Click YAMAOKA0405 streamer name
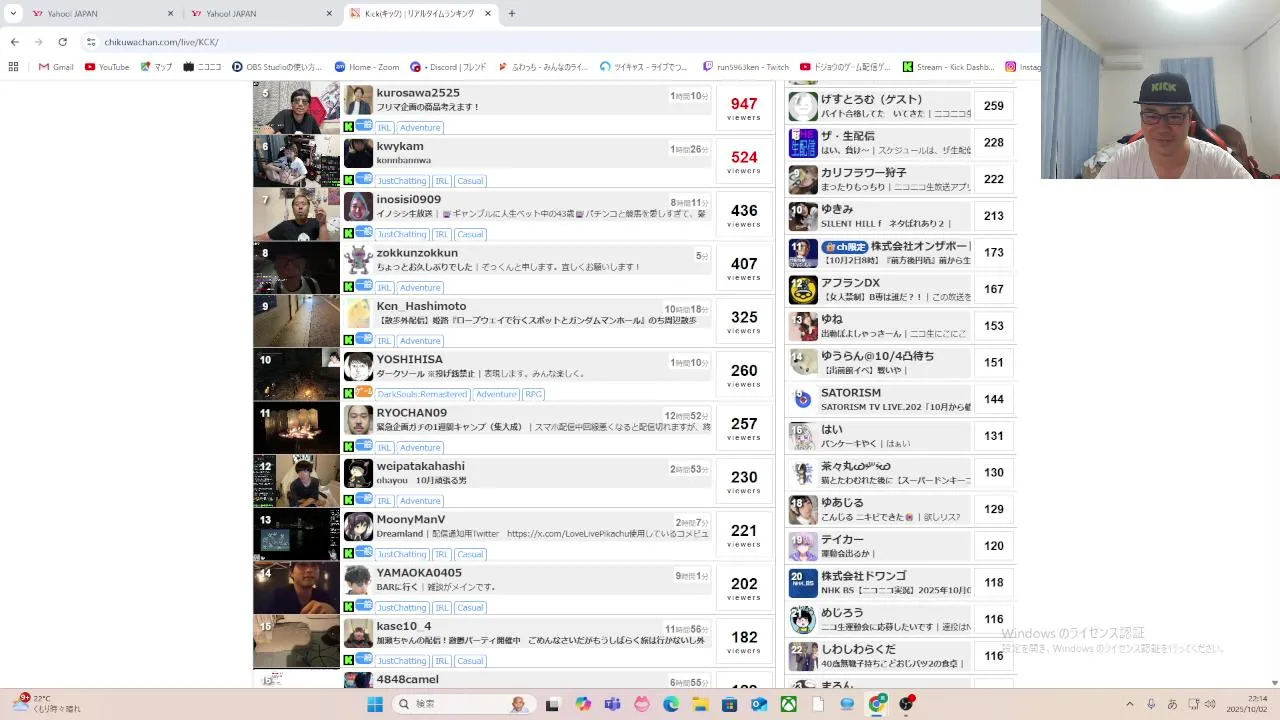This screenshot has width=1280, height=720. [x=419, y=573]
